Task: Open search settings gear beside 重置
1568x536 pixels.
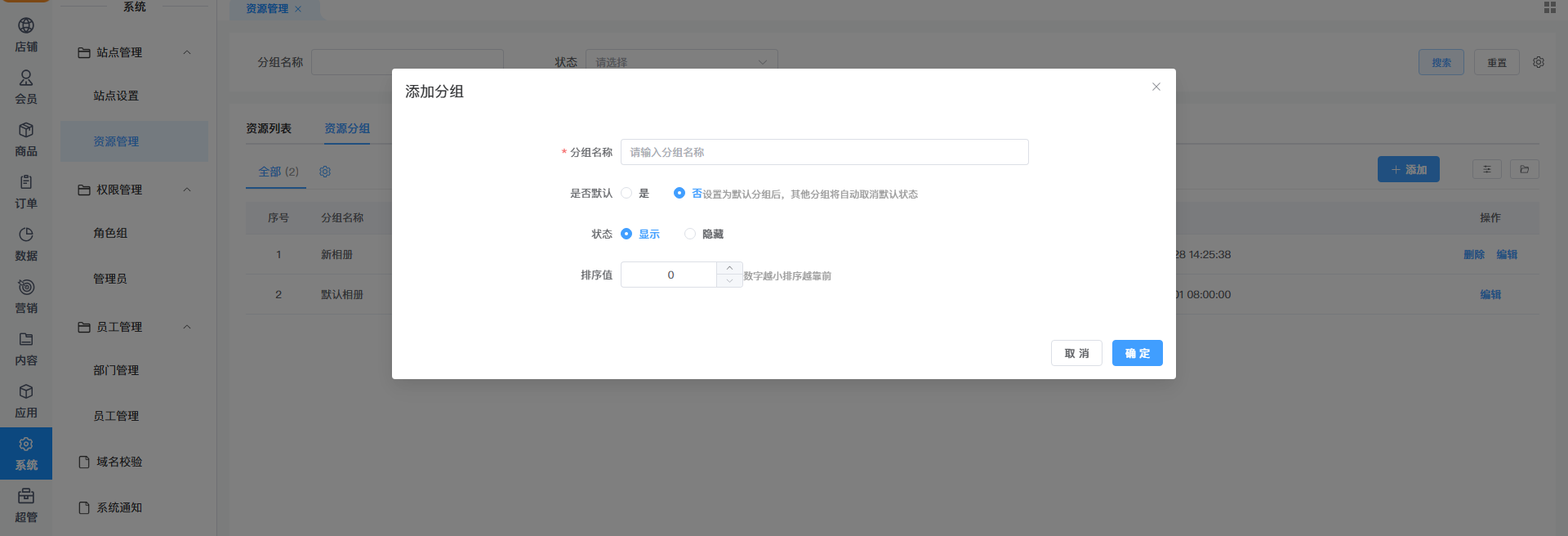Action: click(1539, 62)
